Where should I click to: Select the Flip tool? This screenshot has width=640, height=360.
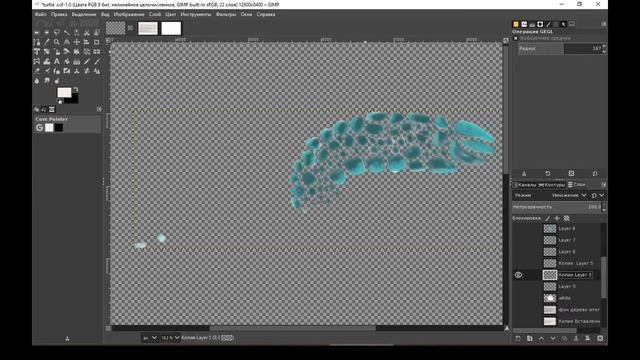(x=97, y=51)
